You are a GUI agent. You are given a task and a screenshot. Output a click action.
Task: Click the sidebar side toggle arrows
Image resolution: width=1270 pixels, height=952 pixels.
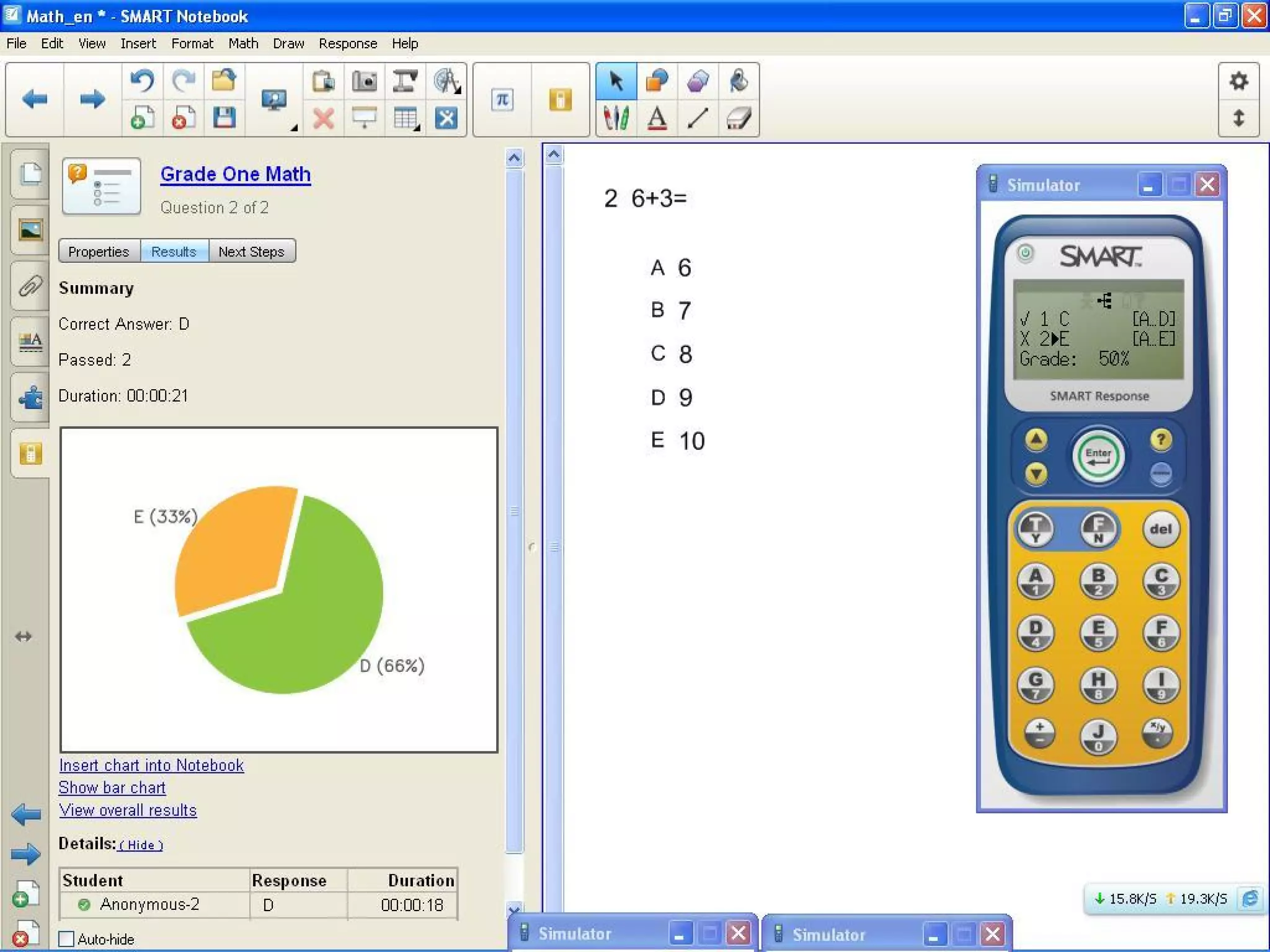(23, 637)
